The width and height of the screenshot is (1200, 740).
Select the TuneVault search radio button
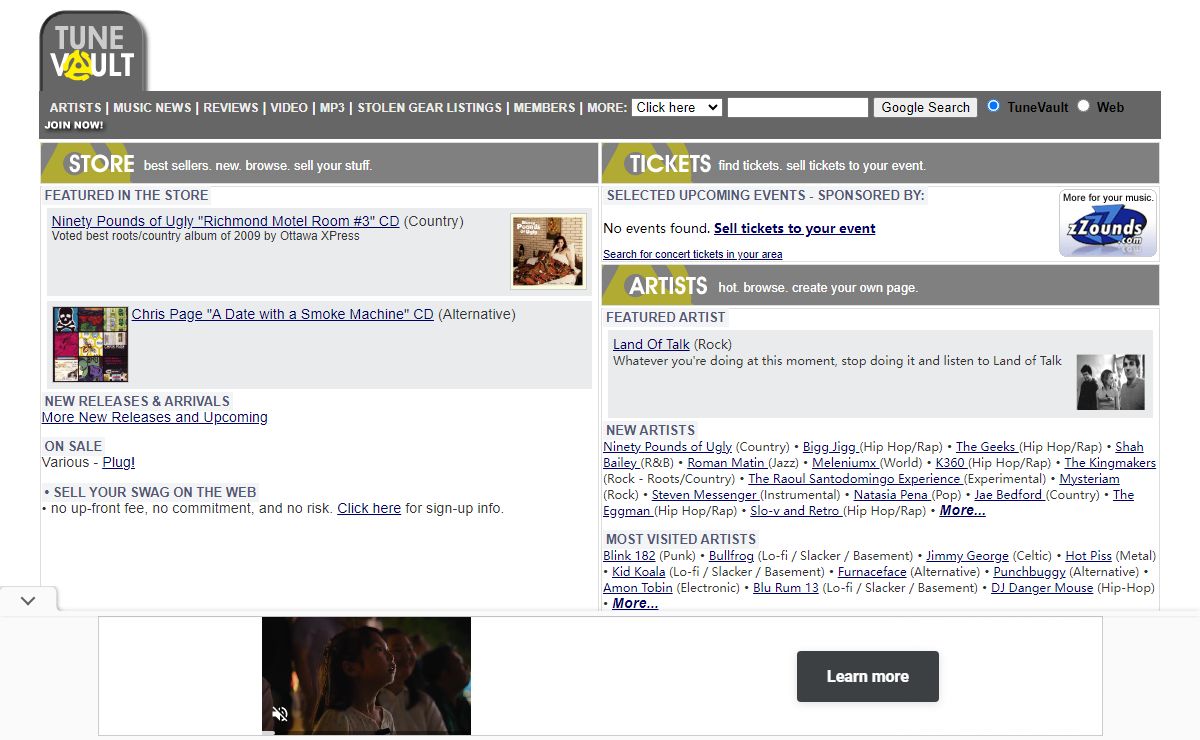coord(993,106)
